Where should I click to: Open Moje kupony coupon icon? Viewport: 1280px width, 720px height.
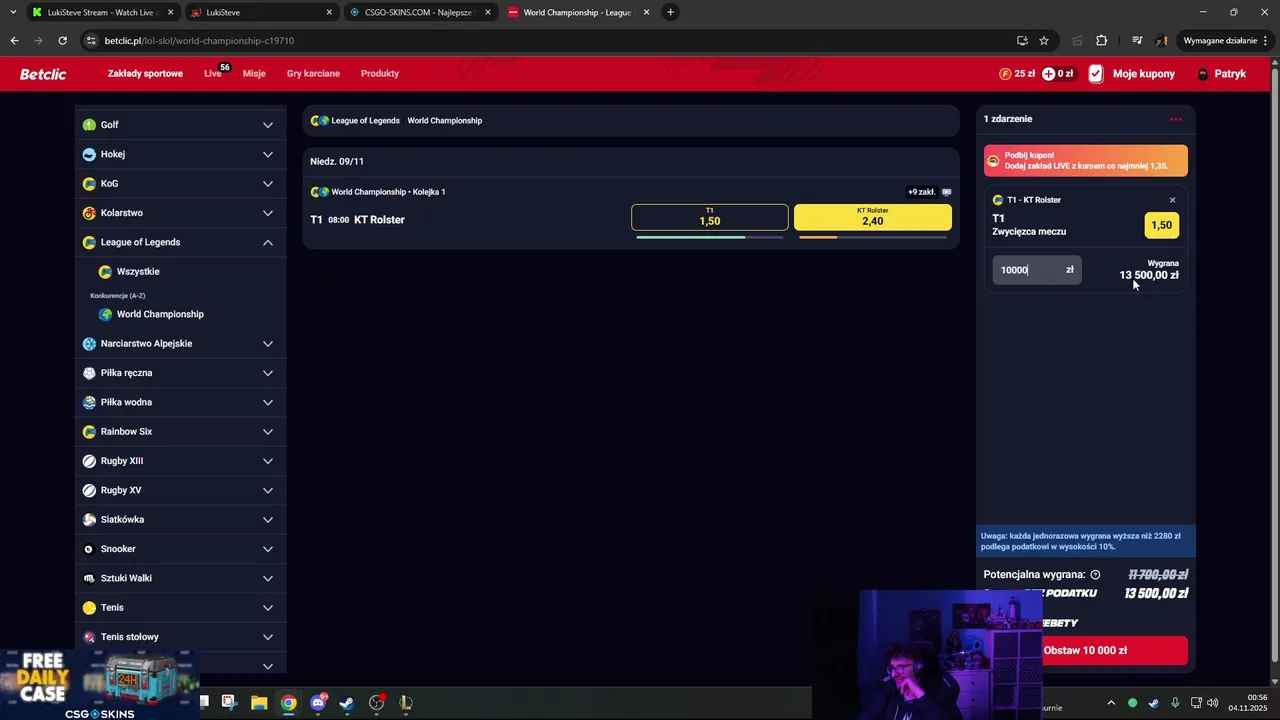[x=1096, y=74]
